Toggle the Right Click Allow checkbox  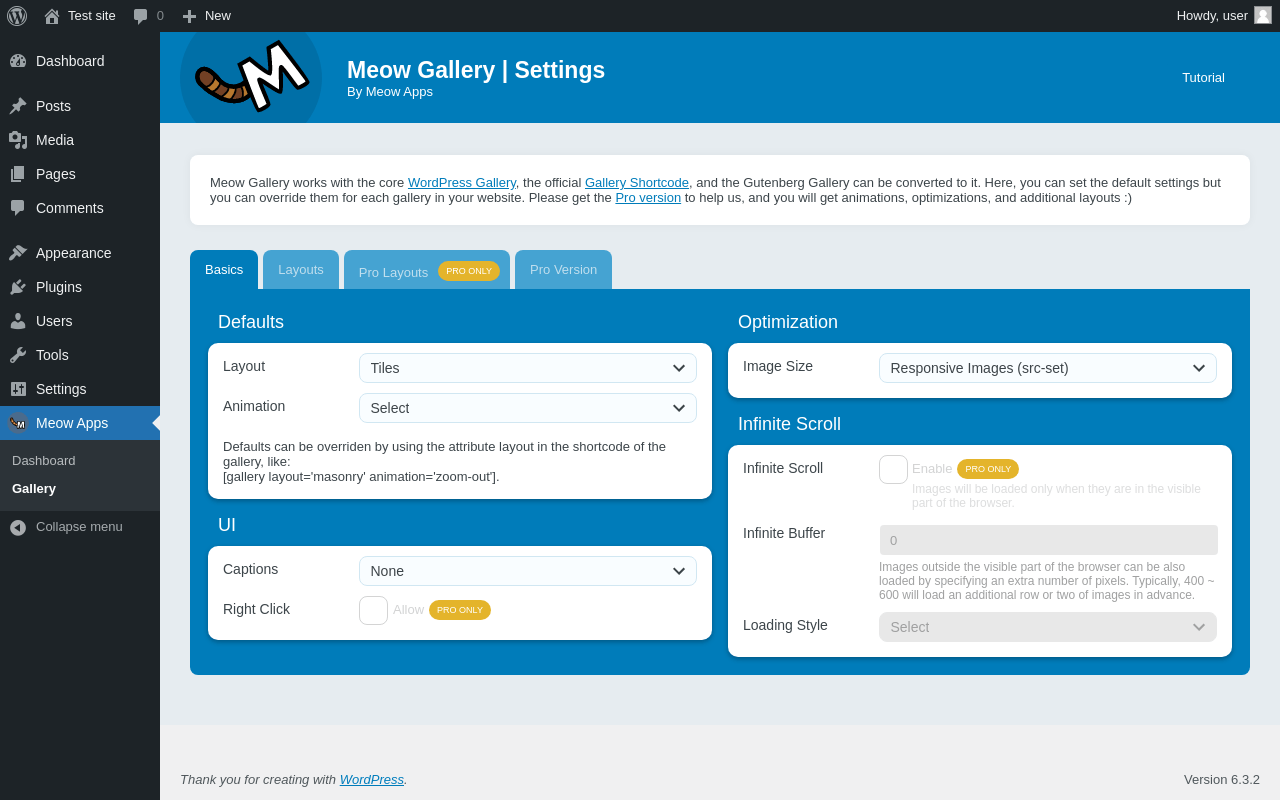[x=373, y=610]
